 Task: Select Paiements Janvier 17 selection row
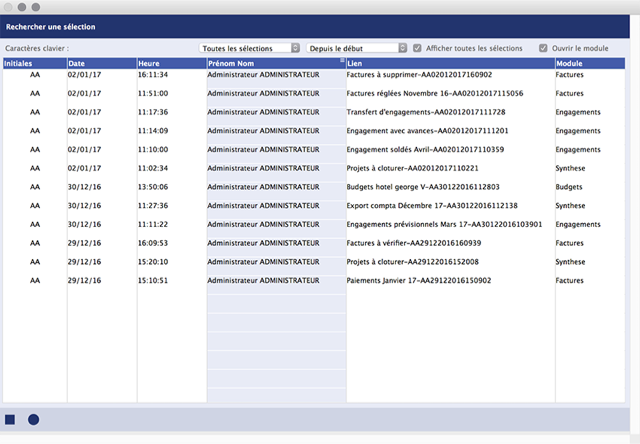314,280
